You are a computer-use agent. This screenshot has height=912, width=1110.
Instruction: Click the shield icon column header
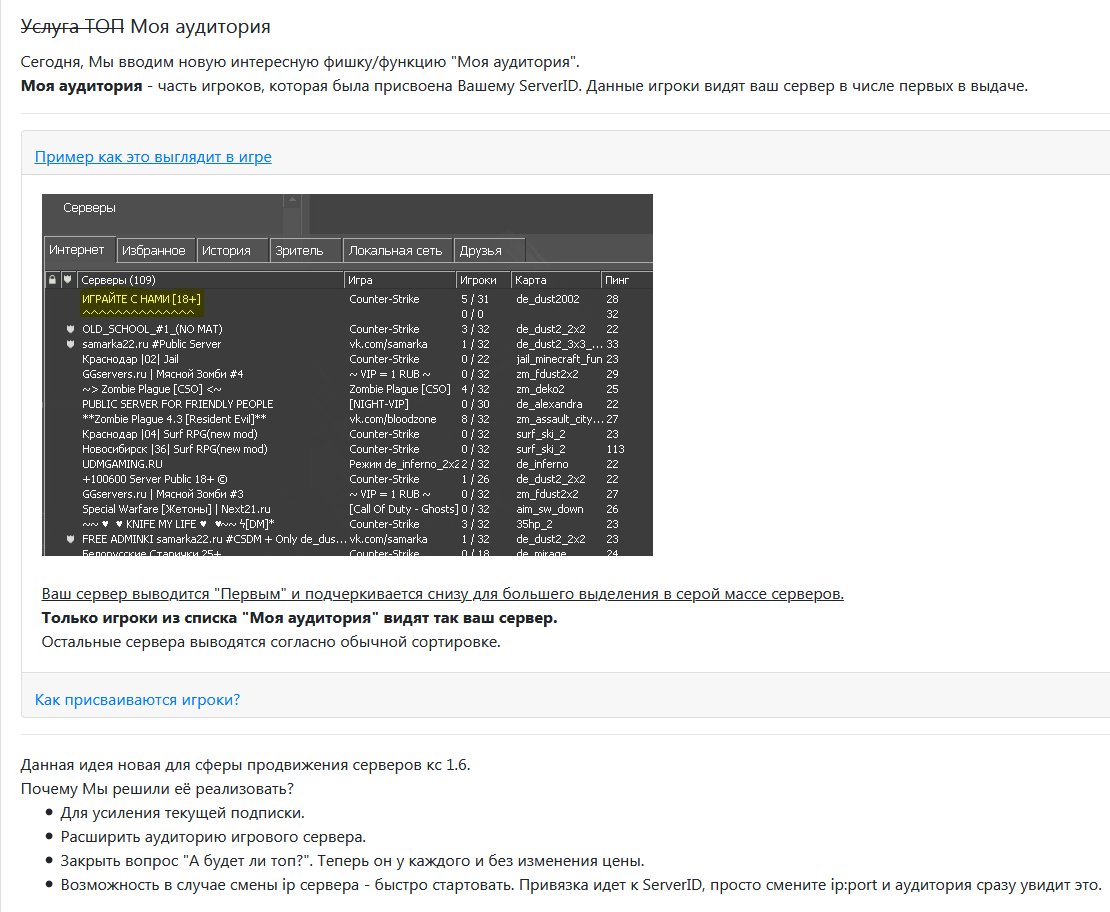68,280
